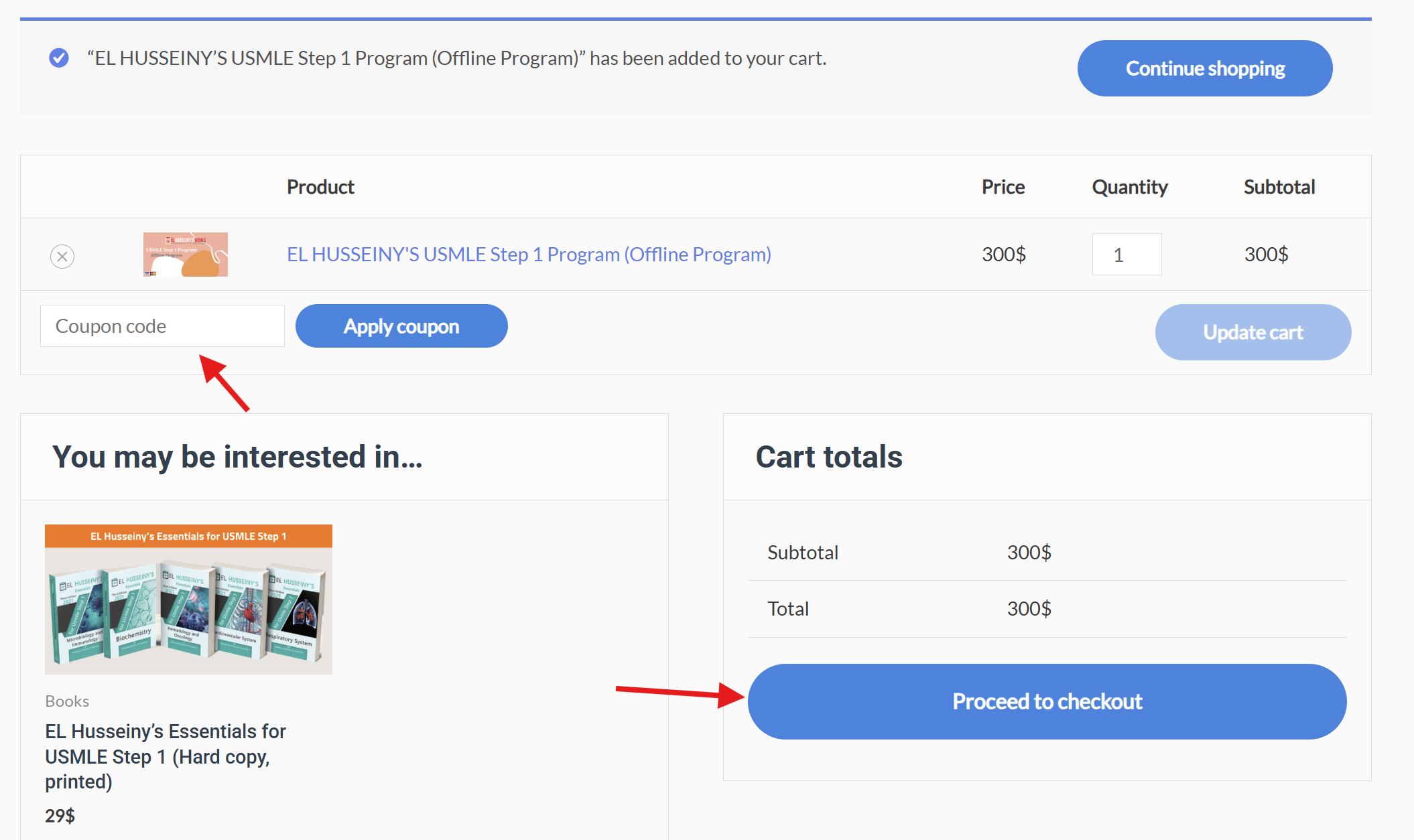Image resolution: width=1414 pixels, height=840 pixels.
Task: Click the blue success checkmark icon
Action: 59,58
